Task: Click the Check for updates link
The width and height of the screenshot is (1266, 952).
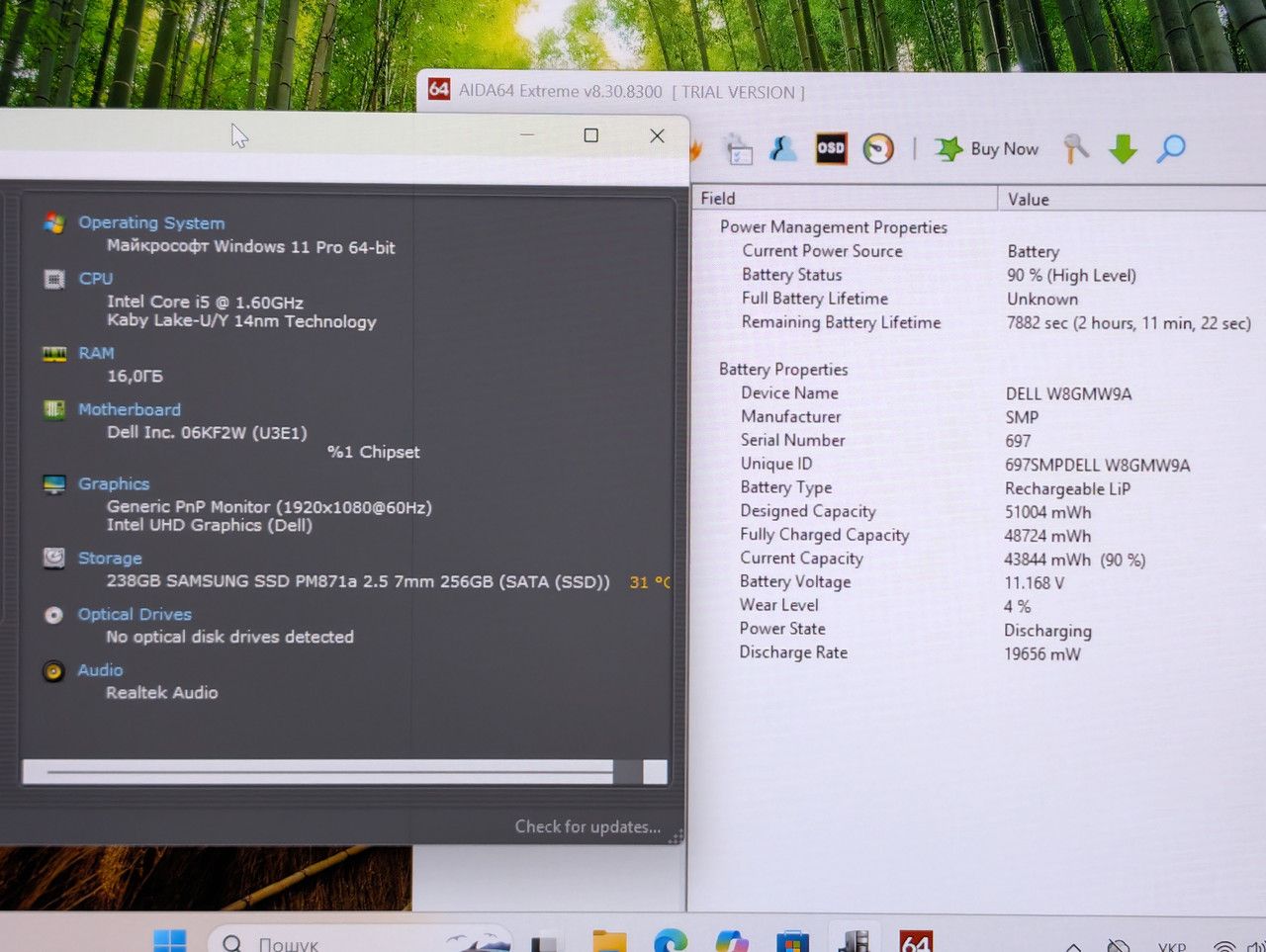Action: coord(588,826)
